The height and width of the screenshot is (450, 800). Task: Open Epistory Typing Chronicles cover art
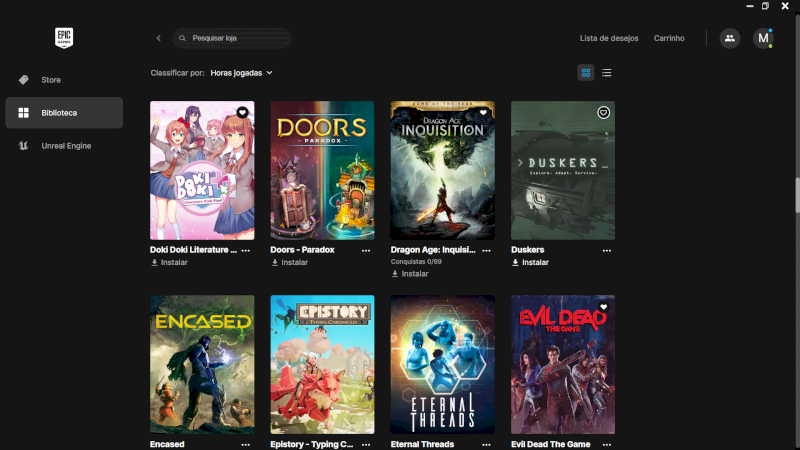(x=322, y=364)
